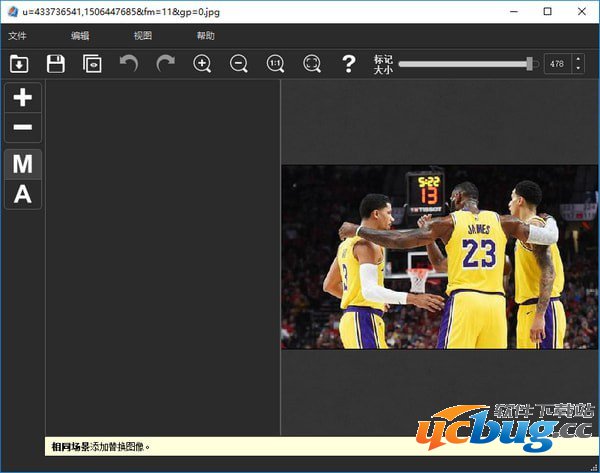Click the basketball players image

pos(439,257)
